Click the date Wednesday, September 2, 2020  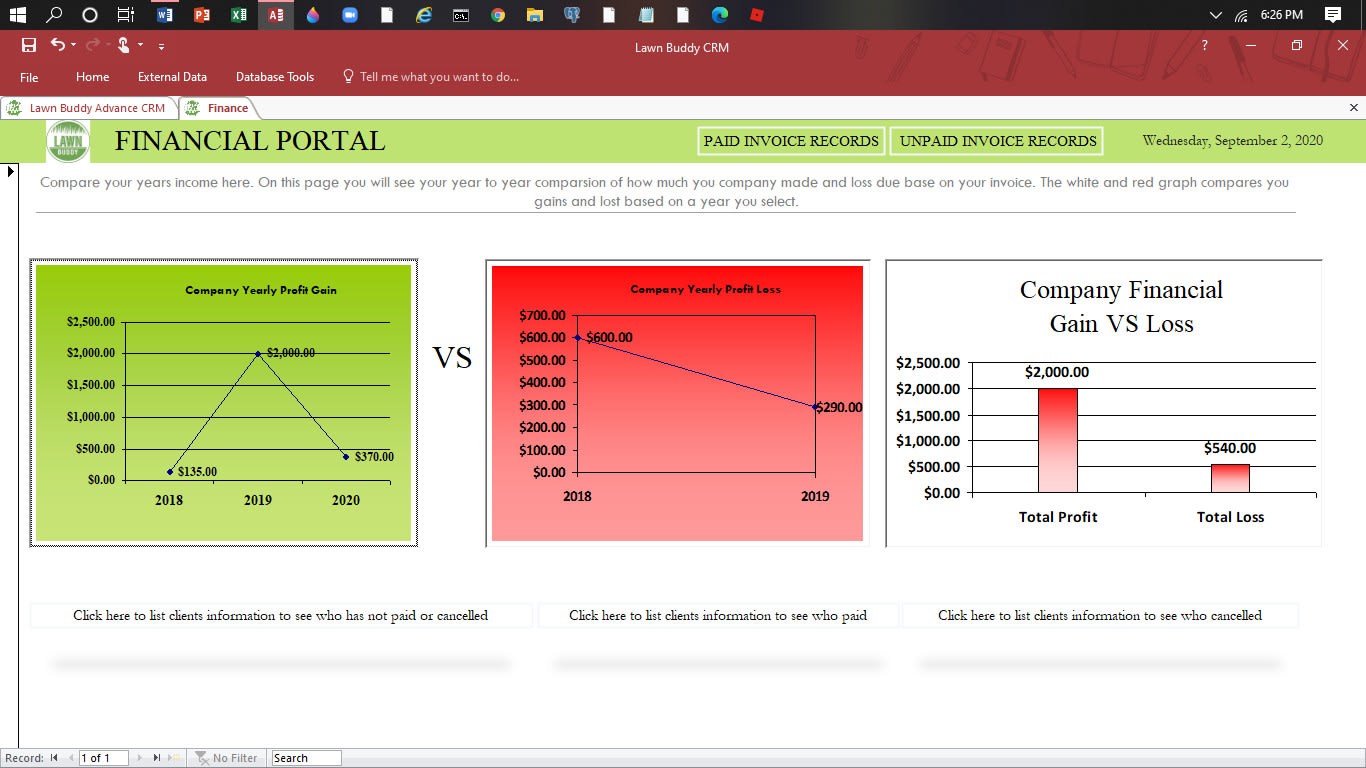click(x=1233, y=141)
